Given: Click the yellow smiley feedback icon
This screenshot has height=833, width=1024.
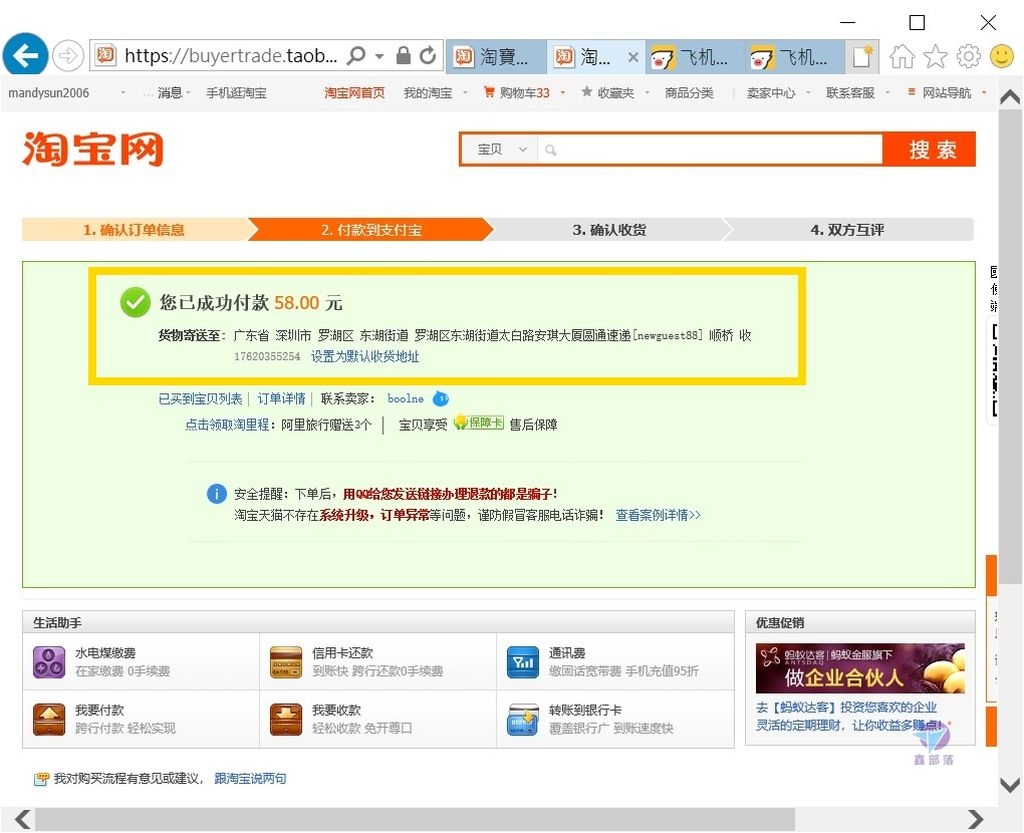Looking at the screenshot, I should 1002,56.
